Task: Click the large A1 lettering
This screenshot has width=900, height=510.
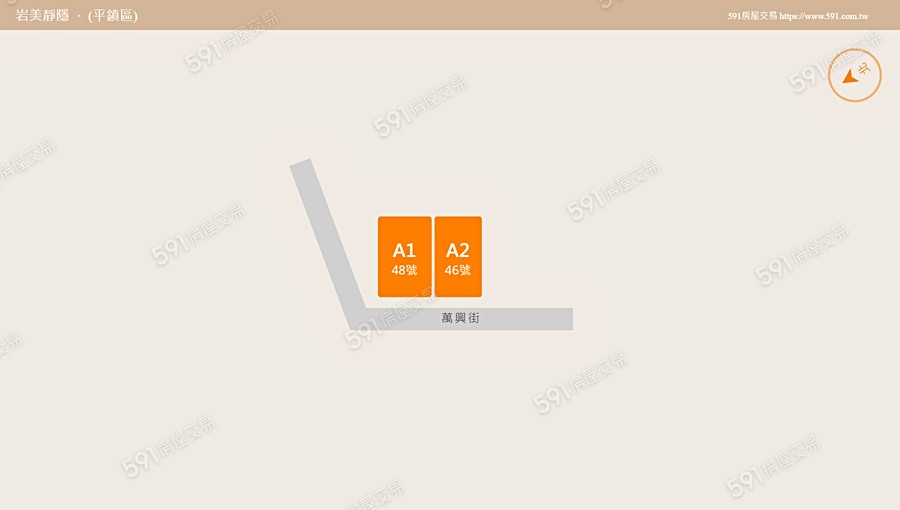Action: point(404,250)
